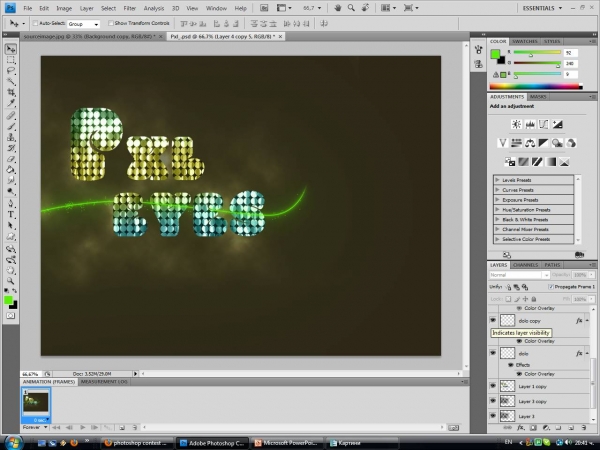Switch to Microsoft PowerPoint in the taskbar
Viewport: 600px width, 450px height.
click(287, 443)
